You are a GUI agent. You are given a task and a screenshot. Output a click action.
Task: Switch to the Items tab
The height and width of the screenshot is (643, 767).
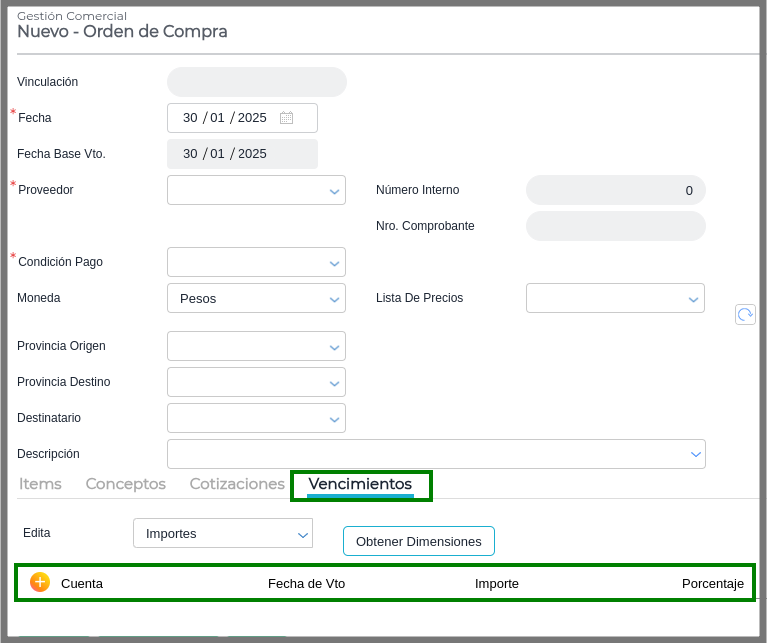40,484
